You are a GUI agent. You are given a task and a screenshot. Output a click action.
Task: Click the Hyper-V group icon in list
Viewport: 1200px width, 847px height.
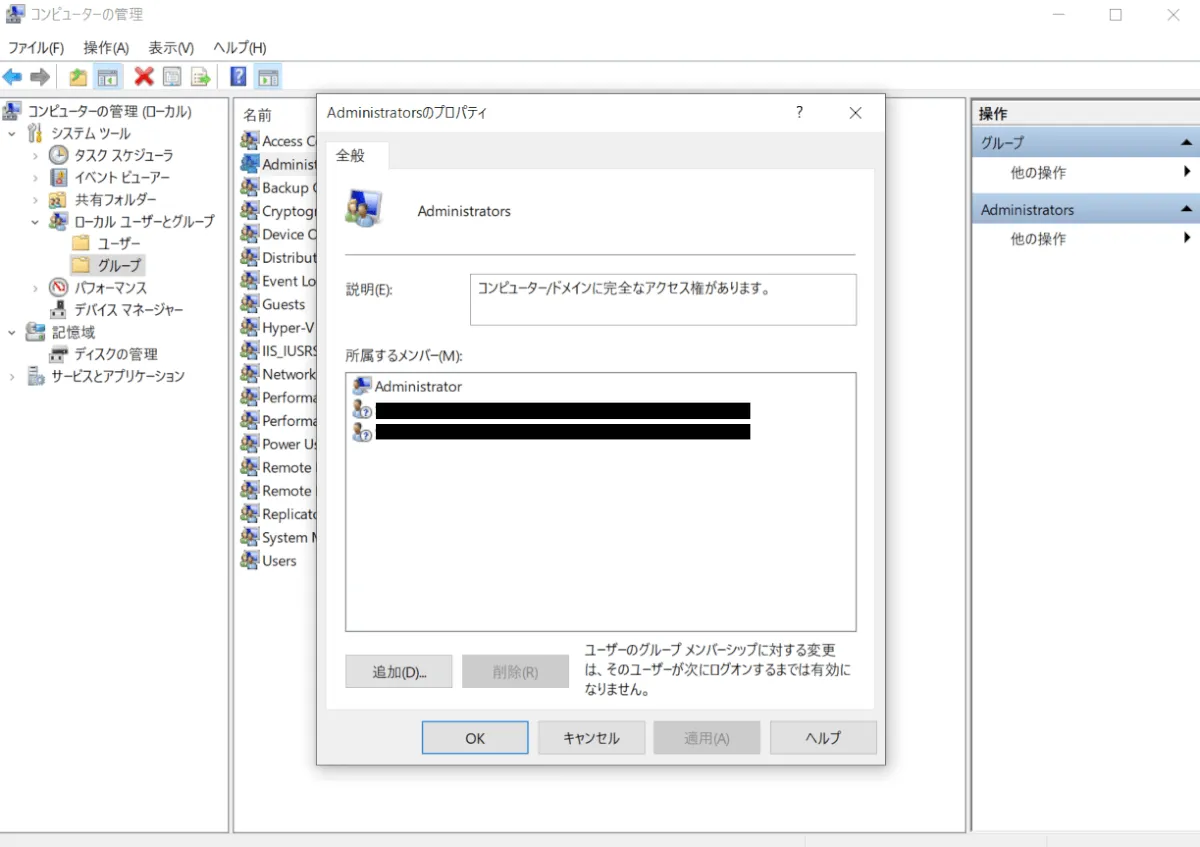pyautogui.click(x=250, y=327)
